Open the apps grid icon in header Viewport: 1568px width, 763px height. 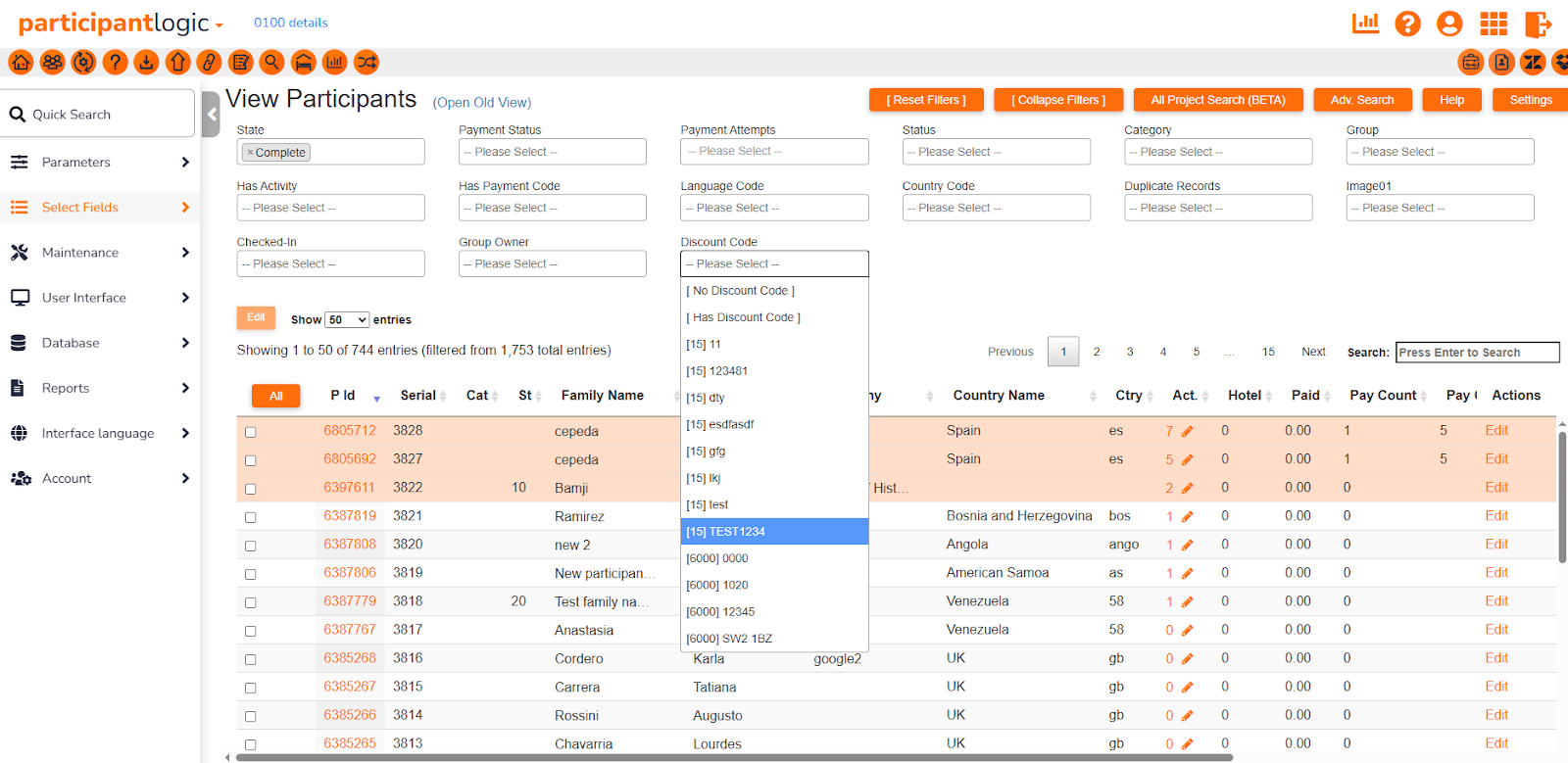pos(1494,24)
